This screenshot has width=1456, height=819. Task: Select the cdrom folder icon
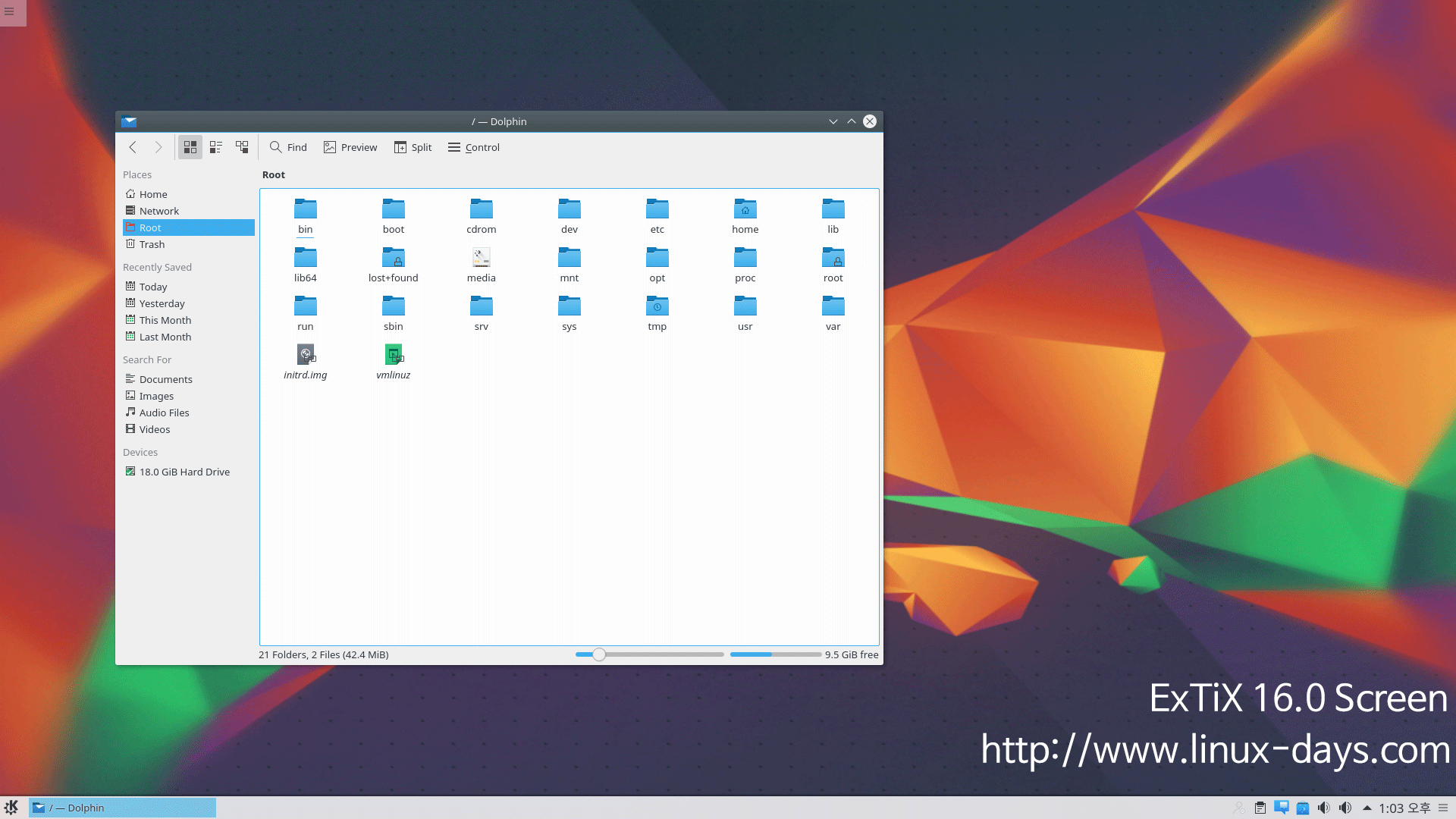pyautogui.click(x=482, y=209)
